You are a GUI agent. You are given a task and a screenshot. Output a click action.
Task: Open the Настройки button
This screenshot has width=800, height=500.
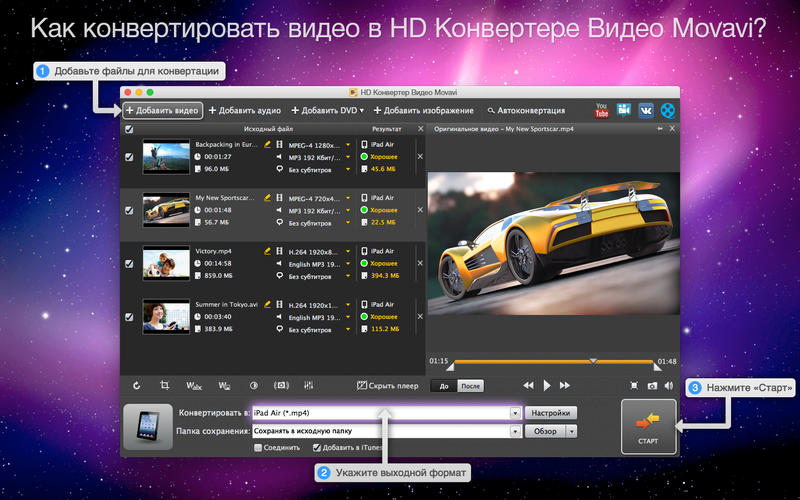[551, 413]
